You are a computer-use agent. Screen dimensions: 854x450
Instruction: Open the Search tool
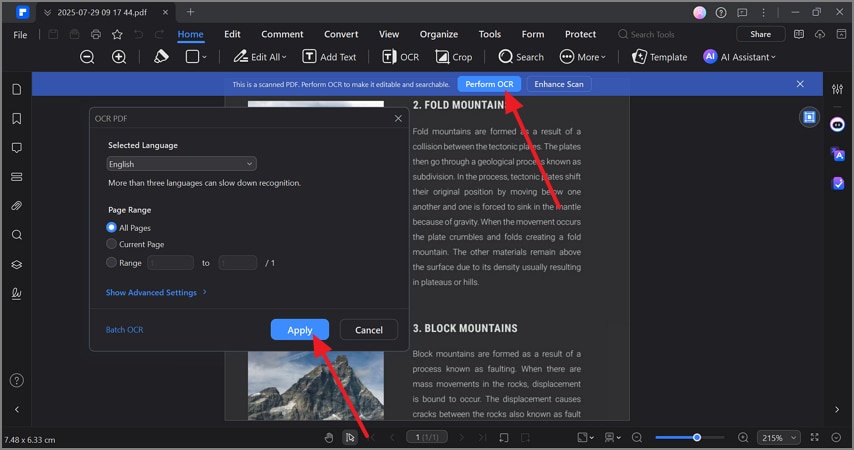[x=521, y=57]
